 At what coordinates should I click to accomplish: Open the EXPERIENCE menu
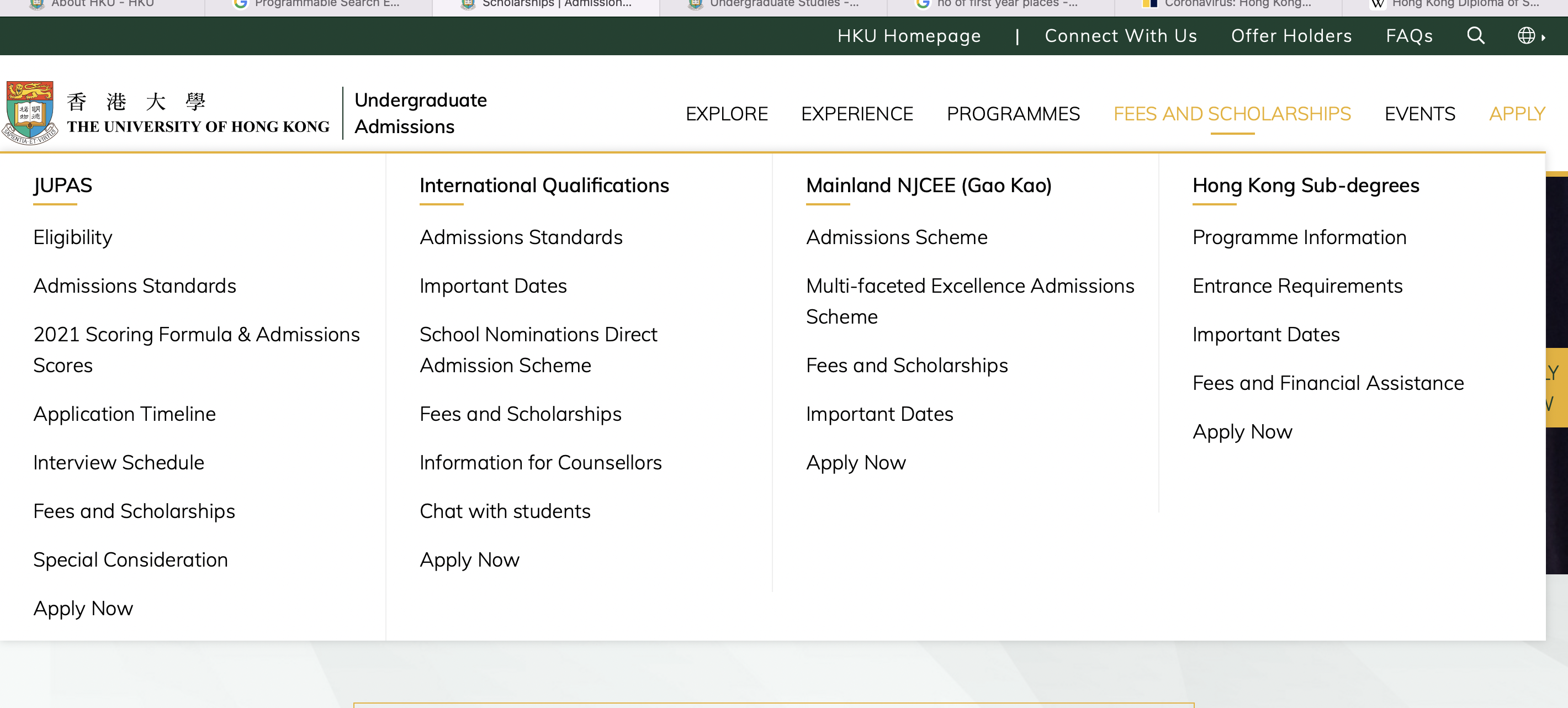(857, 114)
